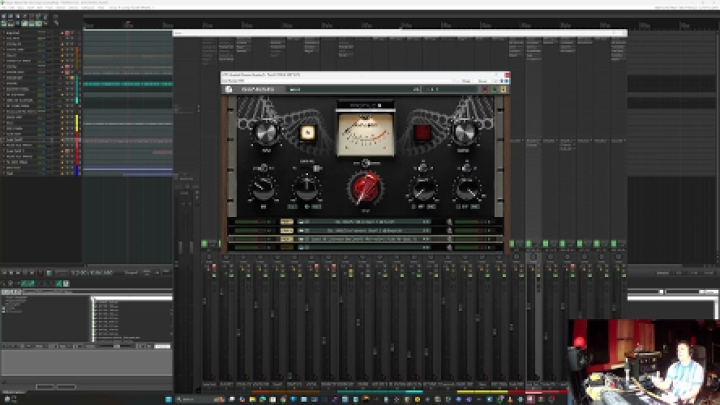Mute the second chain row via its speaker icon
Screen dimensions: 720x405
449,231
